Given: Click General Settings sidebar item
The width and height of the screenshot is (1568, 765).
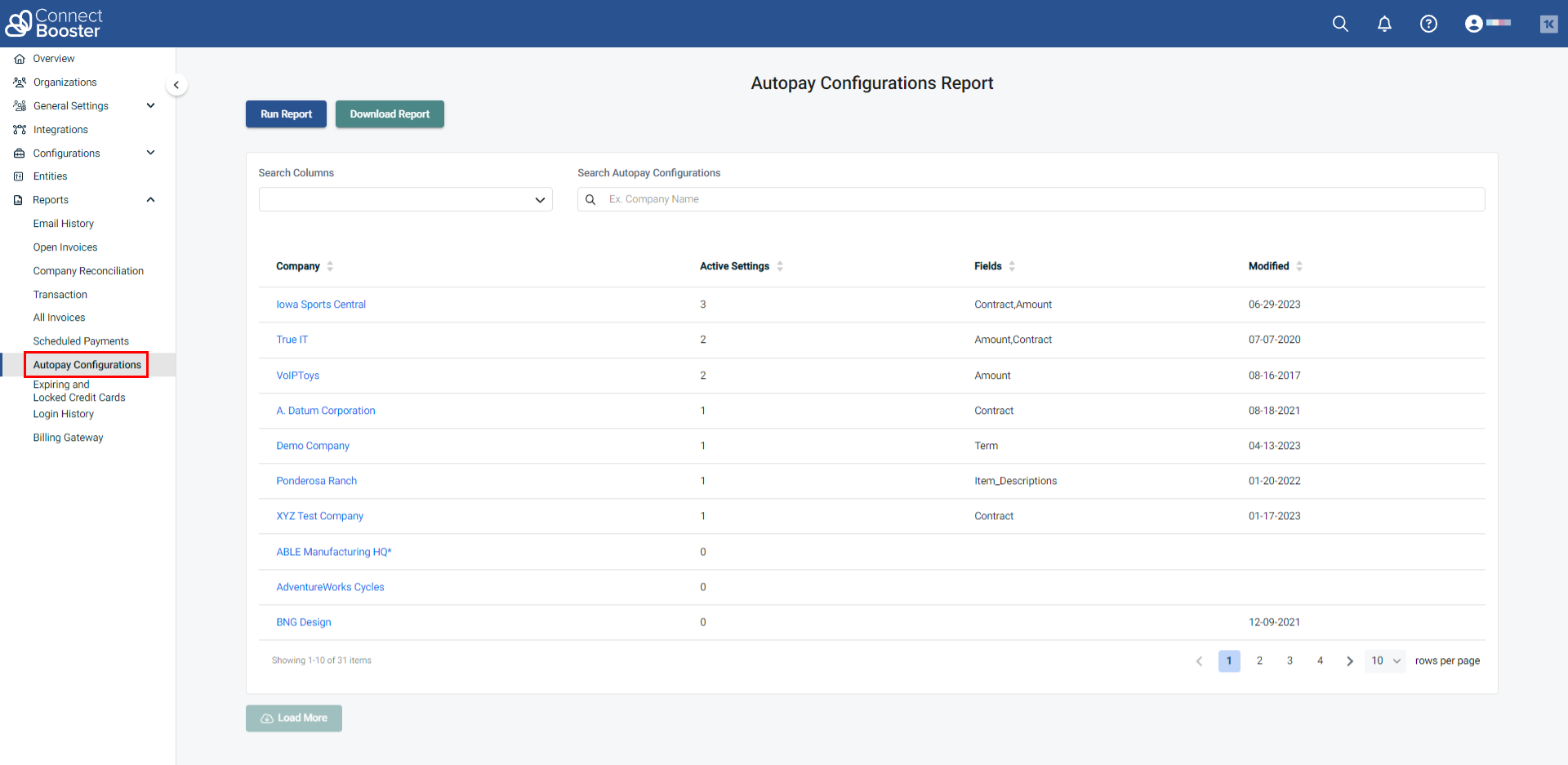Looking at the screenshot, I should point(70,106).
